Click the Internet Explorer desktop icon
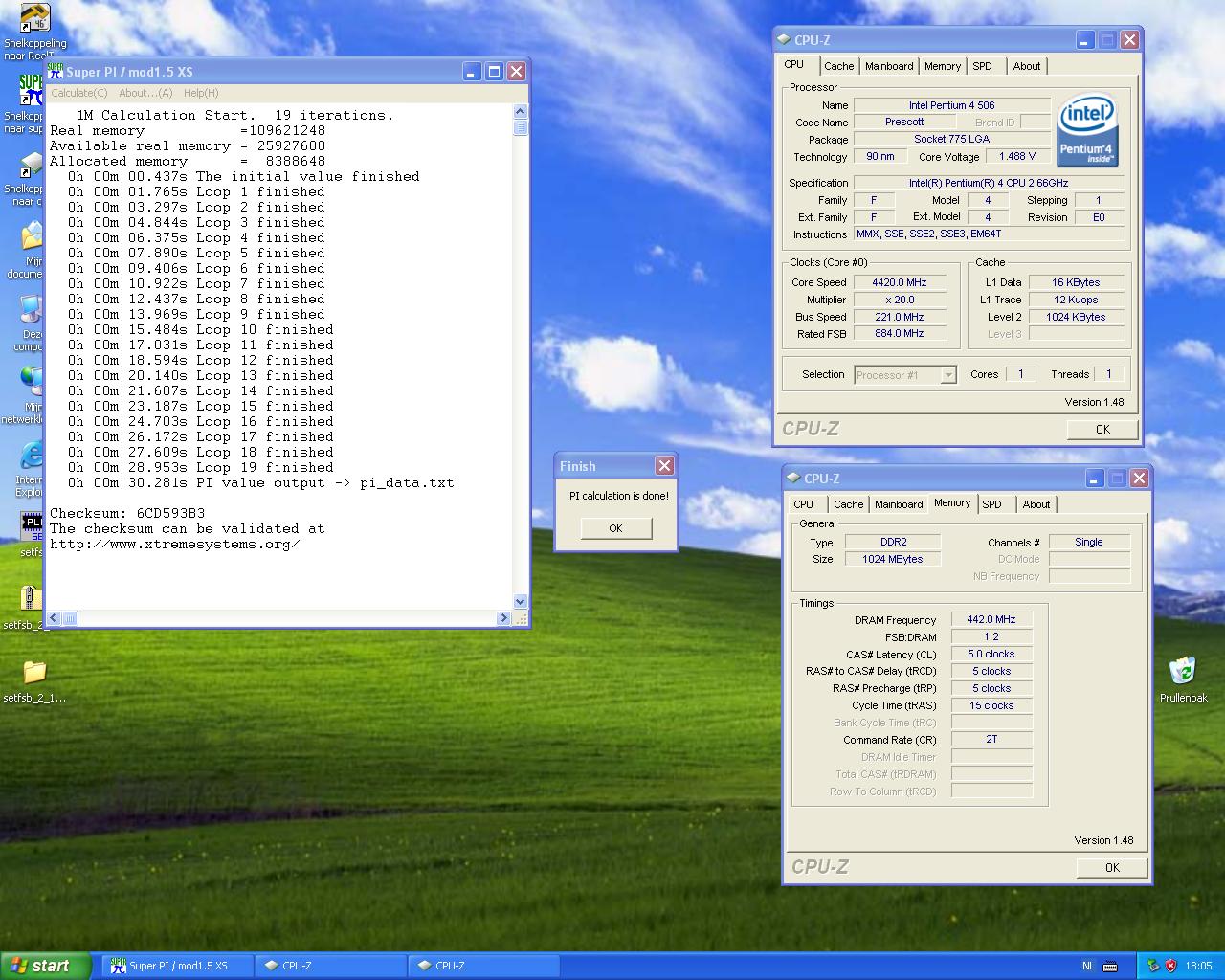 pos(33,457)
